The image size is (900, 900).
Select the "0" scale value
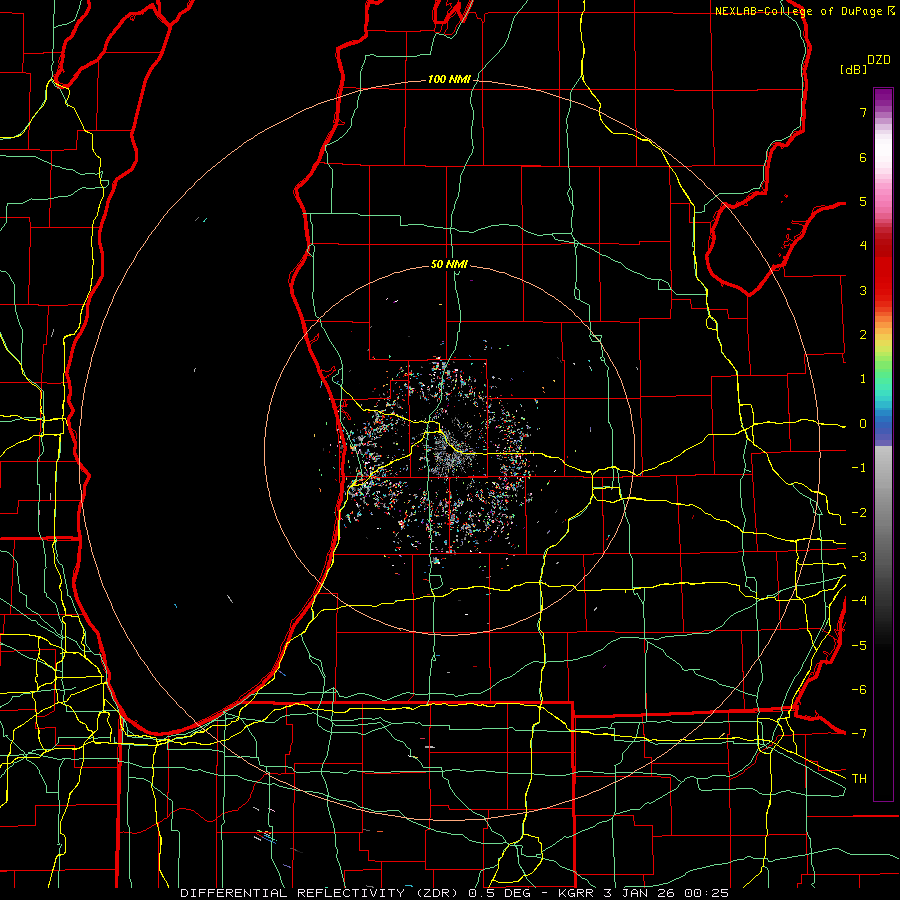[863, 424]
